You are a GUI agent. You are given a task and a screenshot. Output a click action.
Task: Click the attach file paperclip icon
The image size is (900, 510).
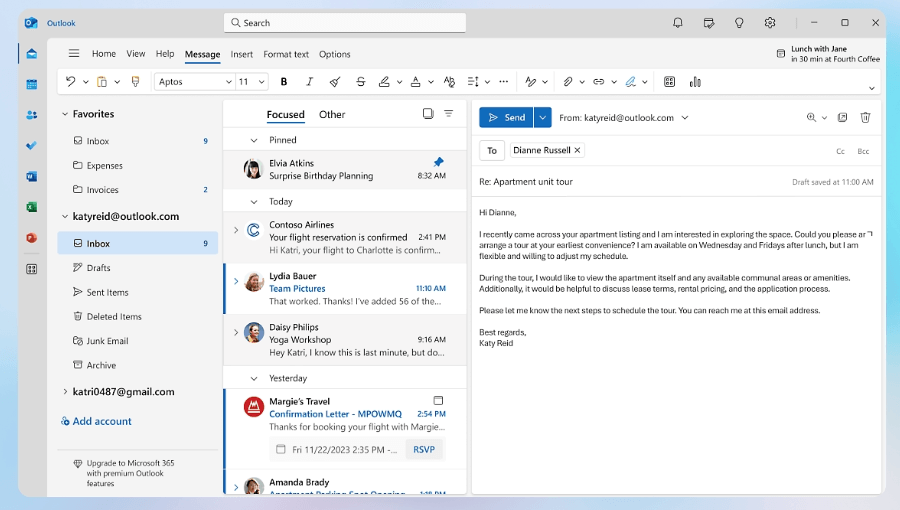tap(567, 82)
